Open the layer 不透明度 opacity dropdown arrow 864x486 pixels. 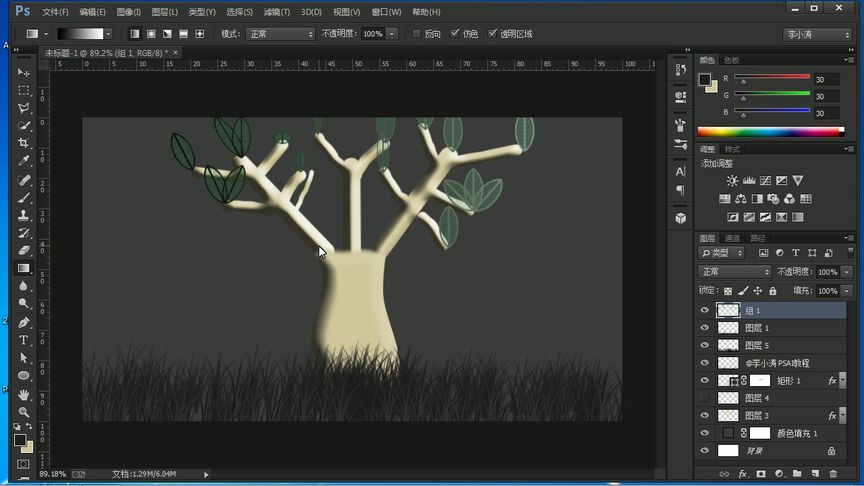(x=846, y=272)
